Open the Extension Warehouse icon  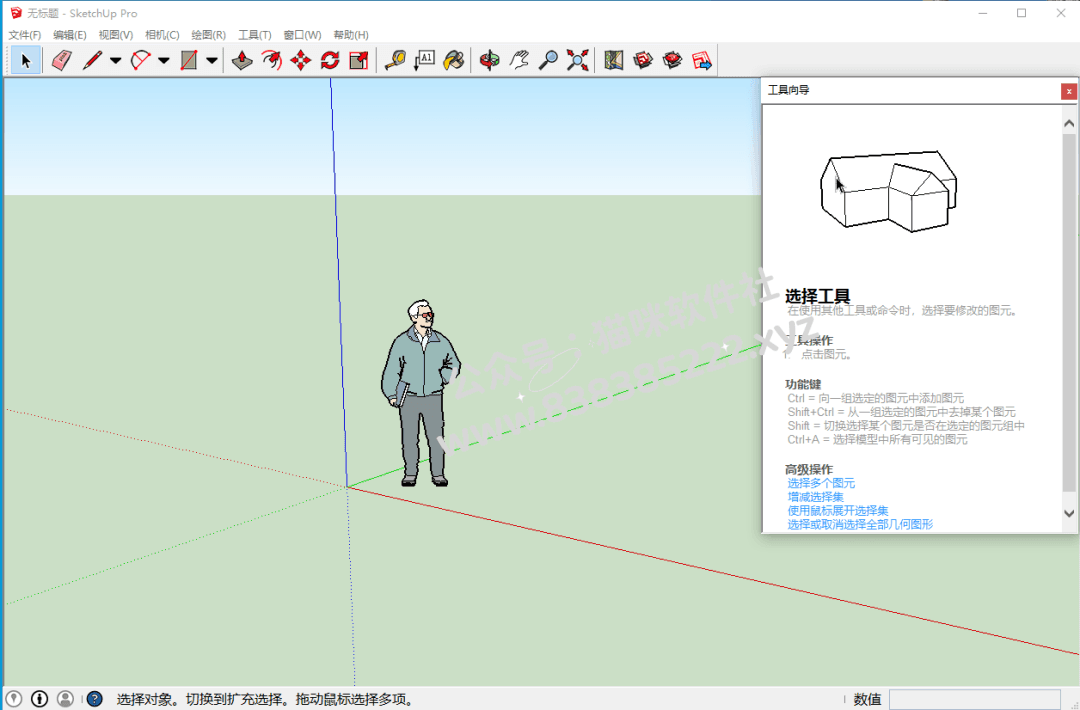tap(672, 61)
